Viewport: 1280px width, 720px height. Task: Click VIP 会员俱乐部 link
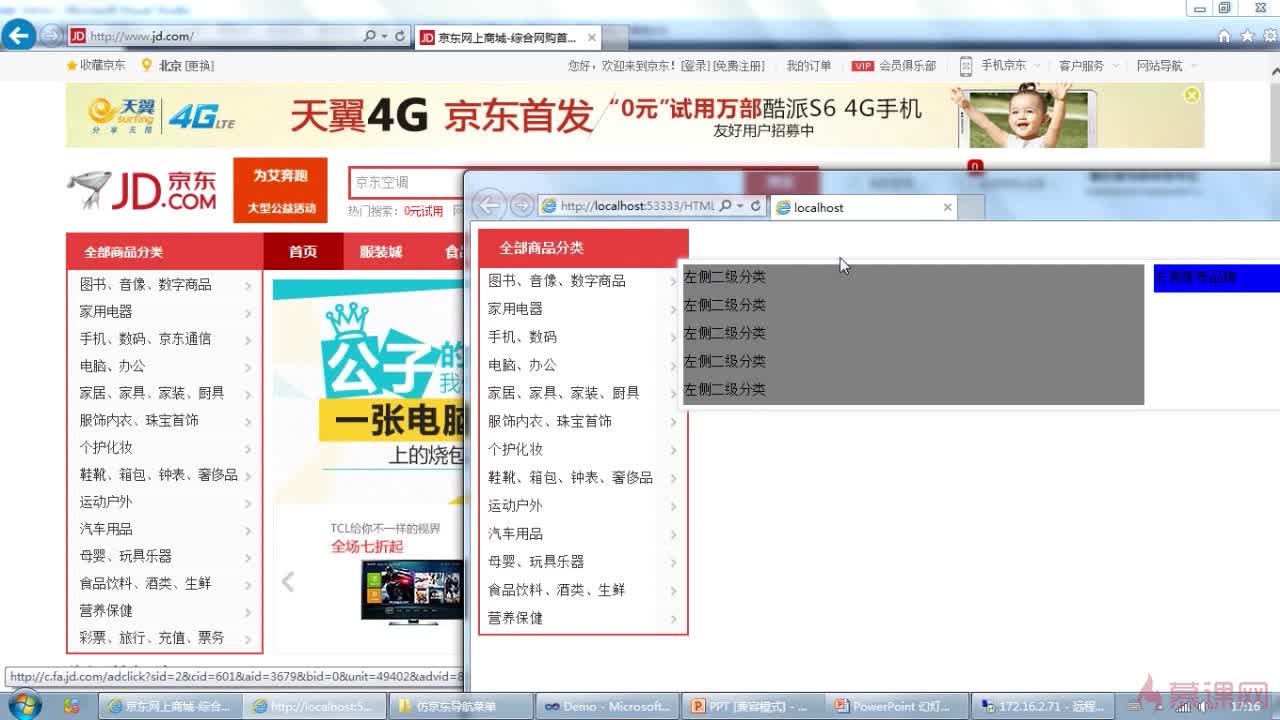[894, 66]
